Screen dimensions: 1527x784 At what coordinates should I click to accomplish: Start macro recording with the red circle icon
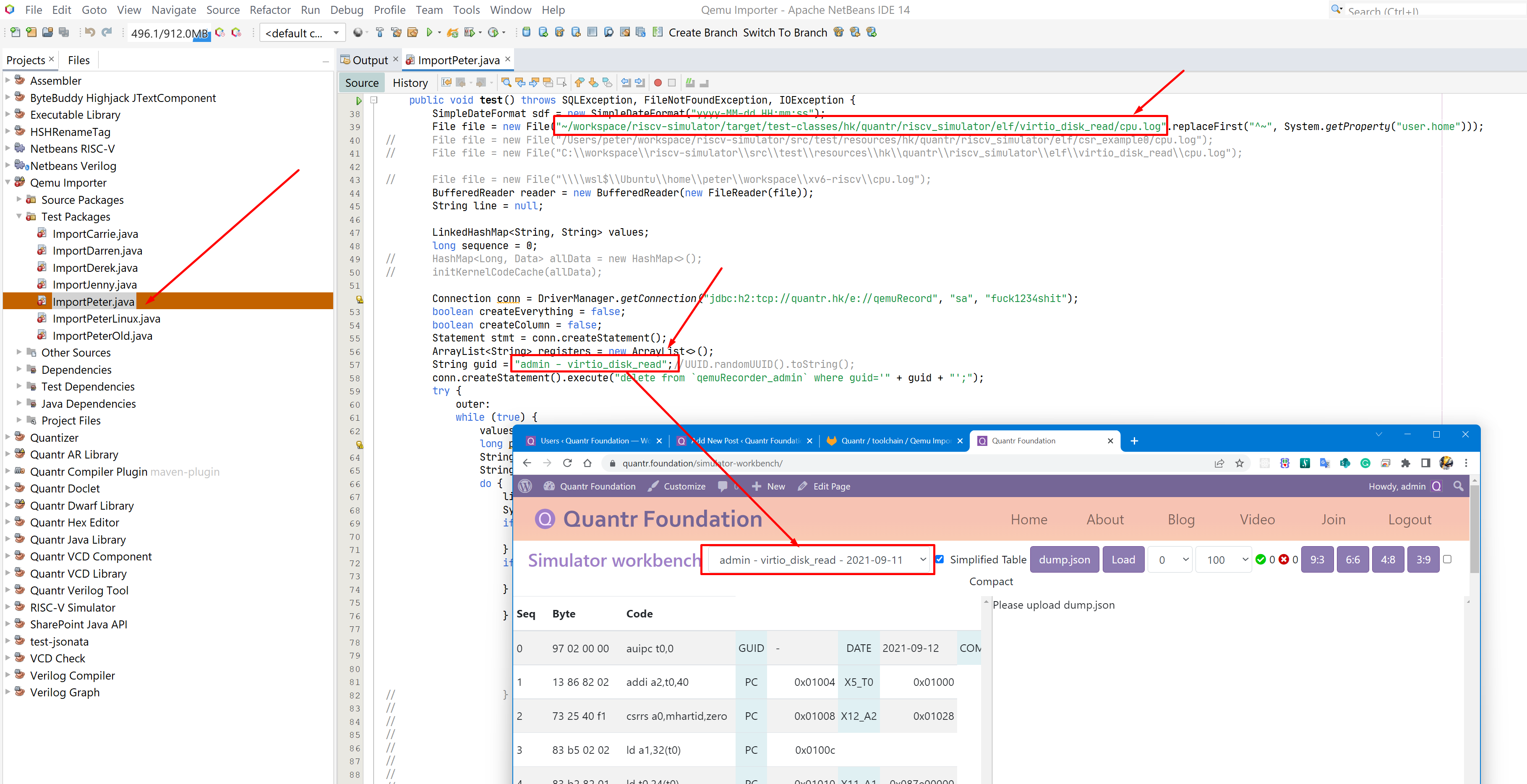(658, 82)
